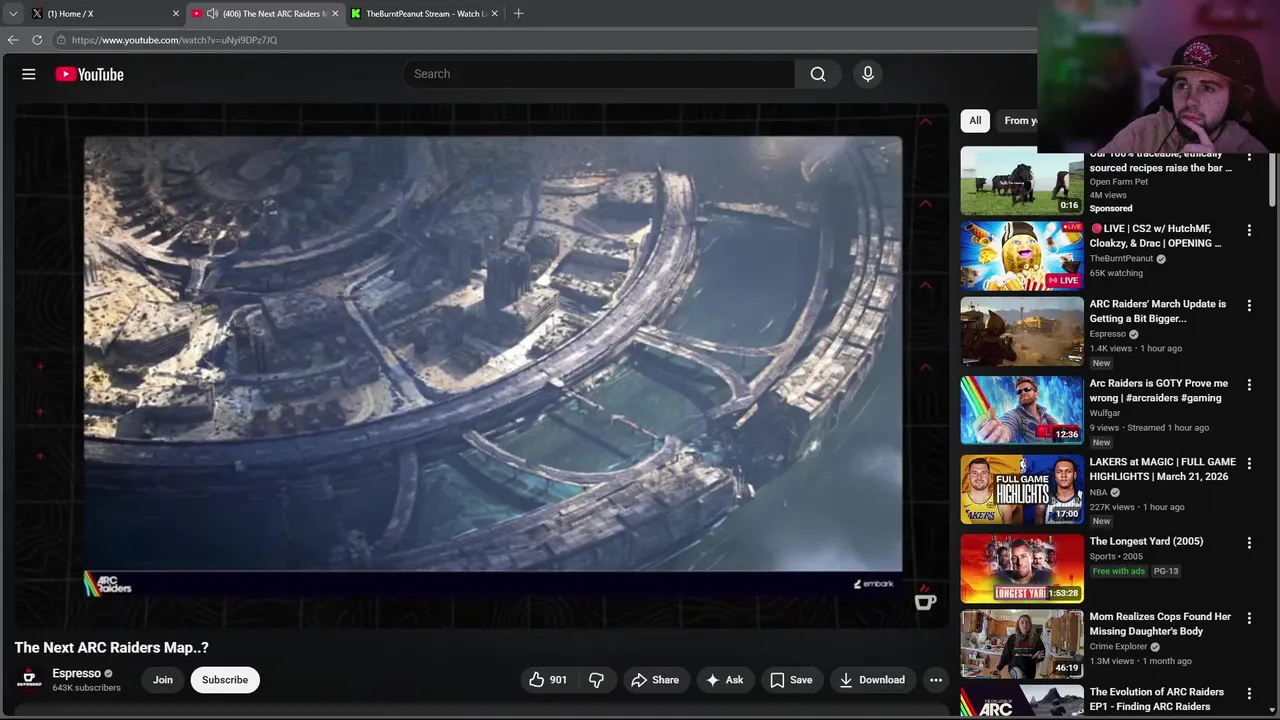
Task: Open a new browser tab
Action: [x=518, y=14]
